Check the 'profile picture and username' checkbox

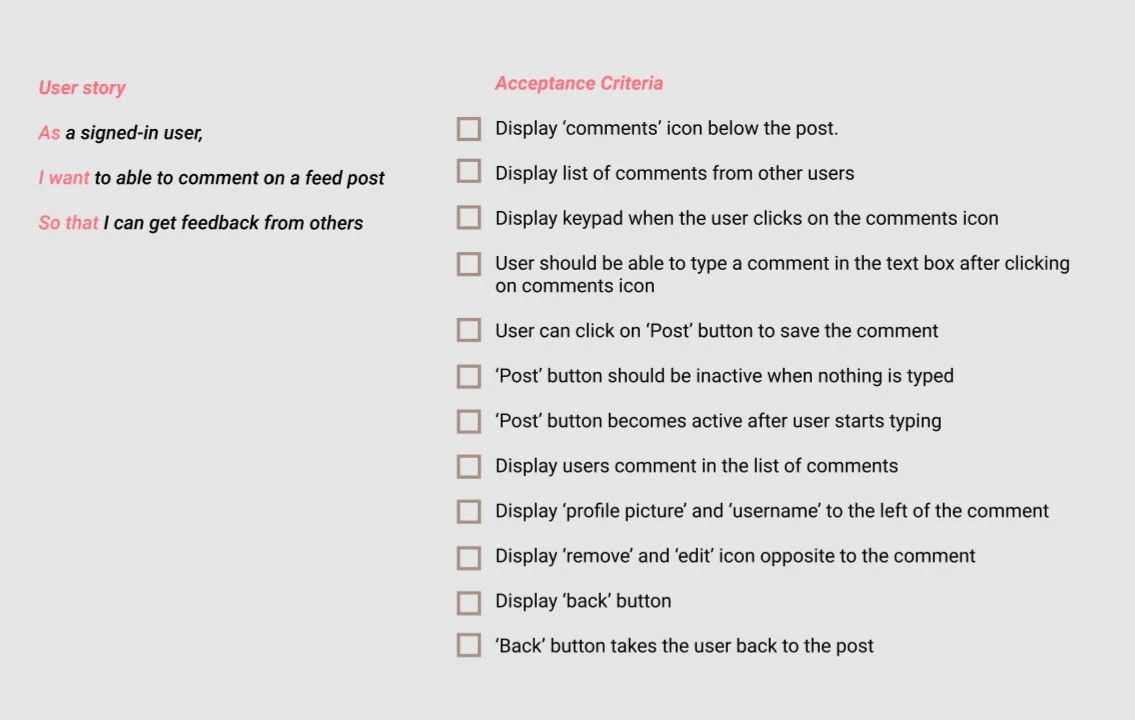pos(468,512)
